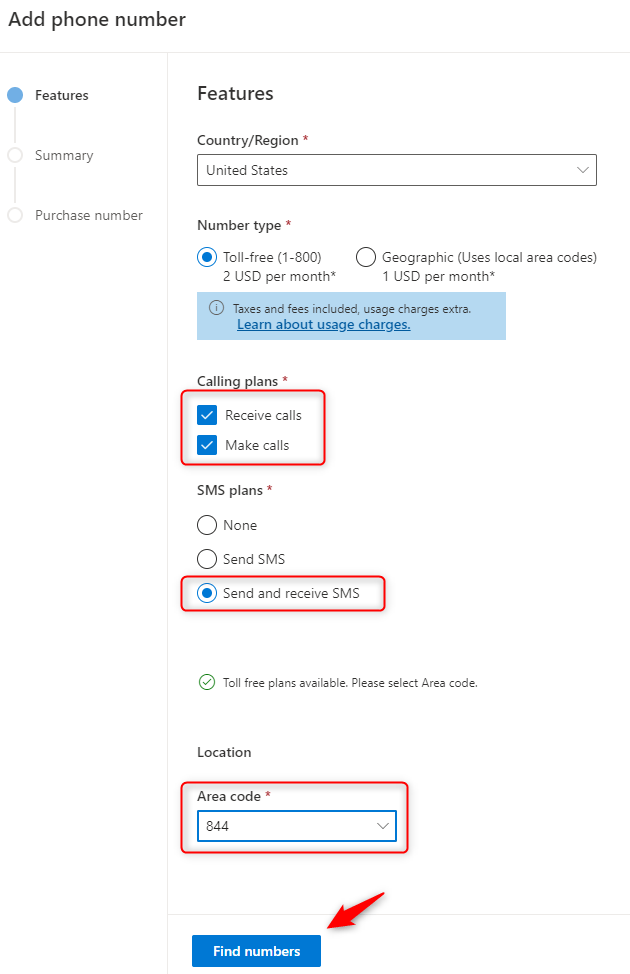Open the Purchase number step
The image size is (630, 974).
89,215
